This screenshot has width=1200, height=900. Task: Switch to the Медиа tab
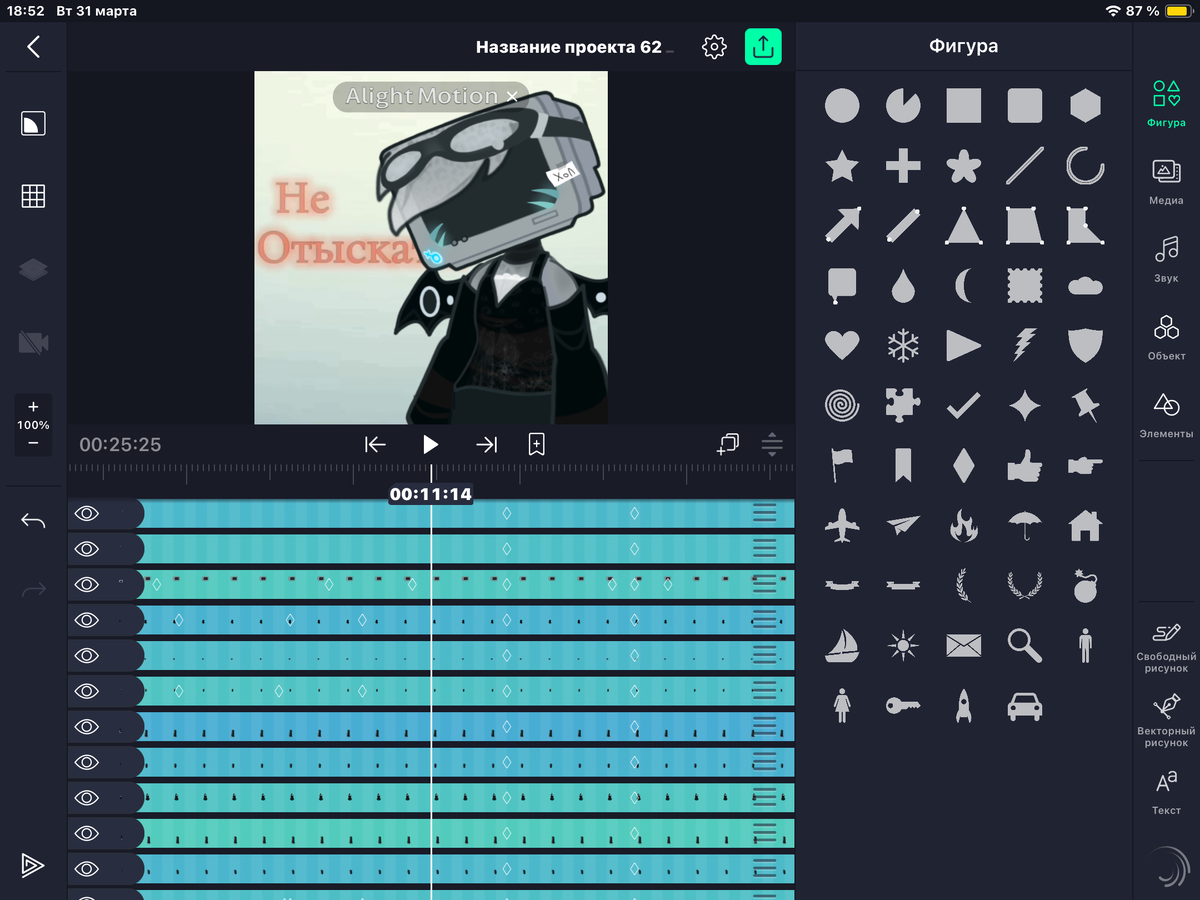1166,181
